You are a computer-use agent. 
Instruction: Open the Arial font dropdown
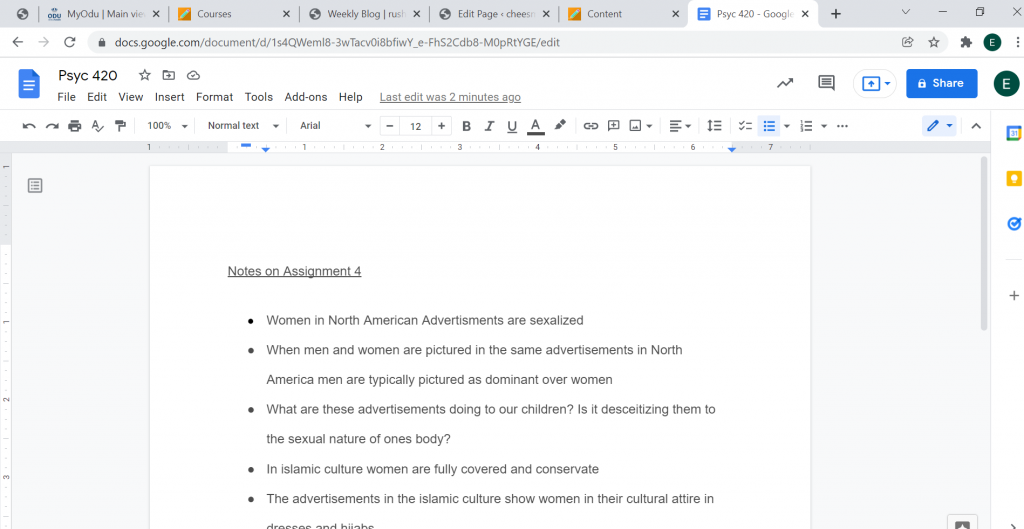(x=336, y=126)
